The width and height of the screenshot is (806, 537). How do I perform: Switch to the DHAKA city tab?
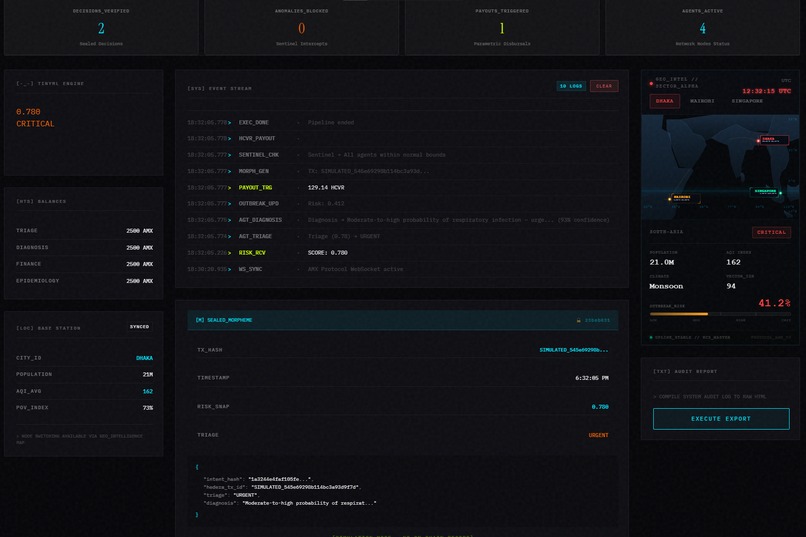664,101
